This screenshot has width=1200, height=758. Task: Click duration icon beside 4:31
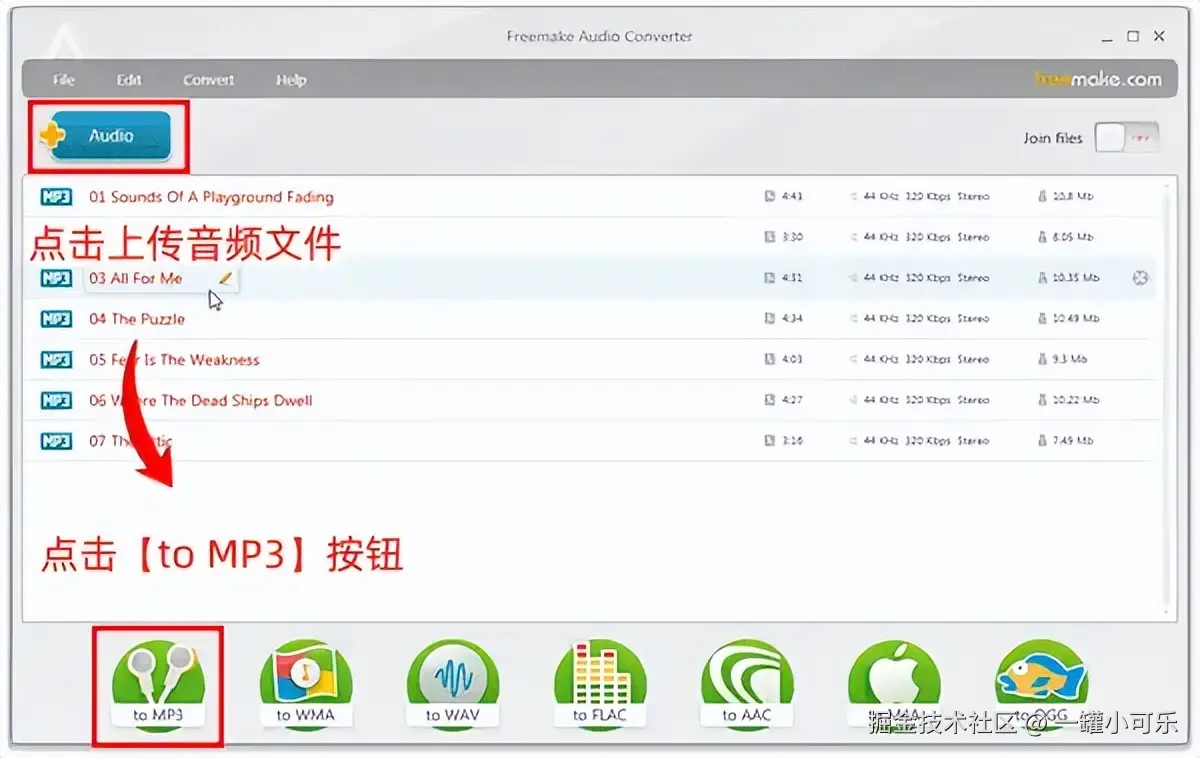(x=769, y=278)
